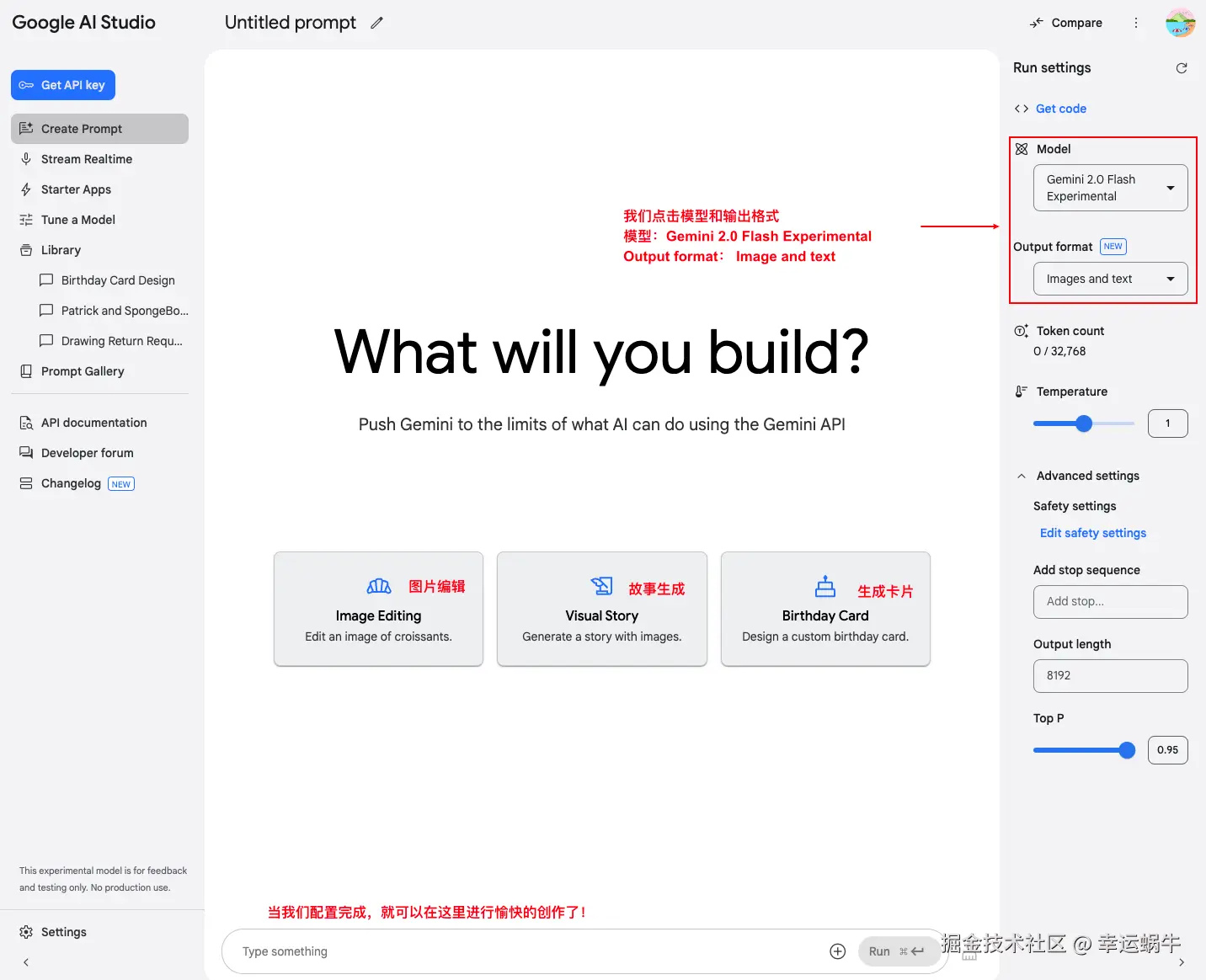Click the Stream Realtime microphone icon
Screen dimensions: 1206x980
click(x=26, y=159)
